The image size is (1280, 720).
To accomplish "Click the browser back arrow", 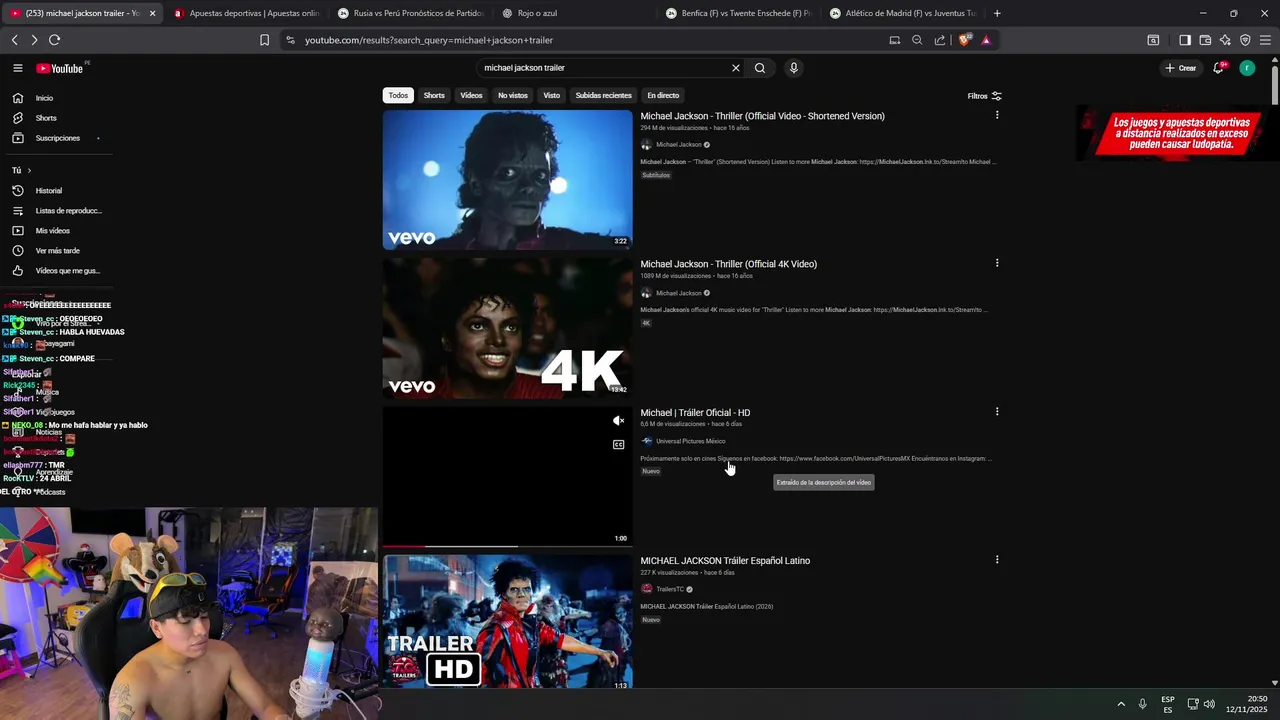I will point(15,40).
